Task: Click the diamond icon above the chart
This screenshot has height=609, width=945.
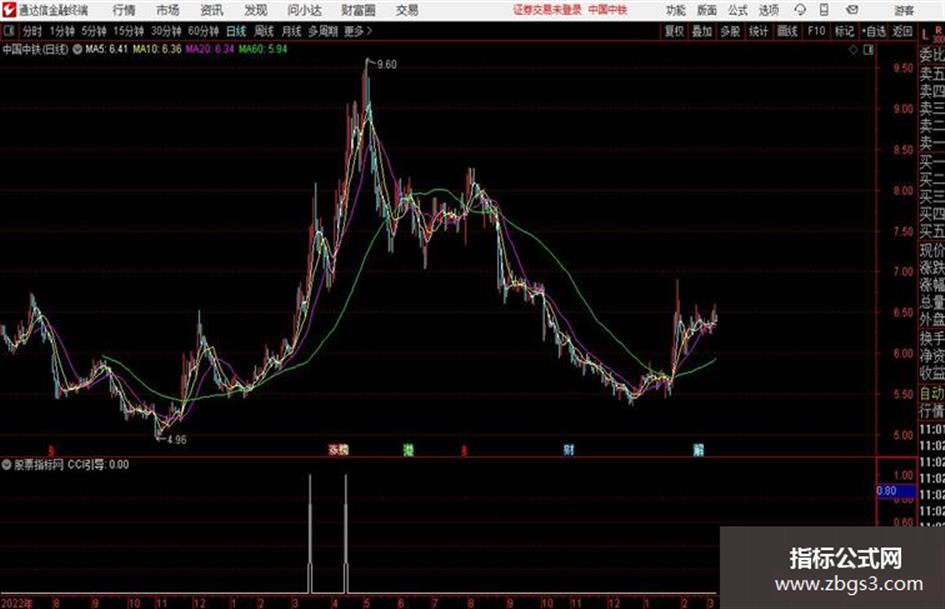Action: coord(853,50)
